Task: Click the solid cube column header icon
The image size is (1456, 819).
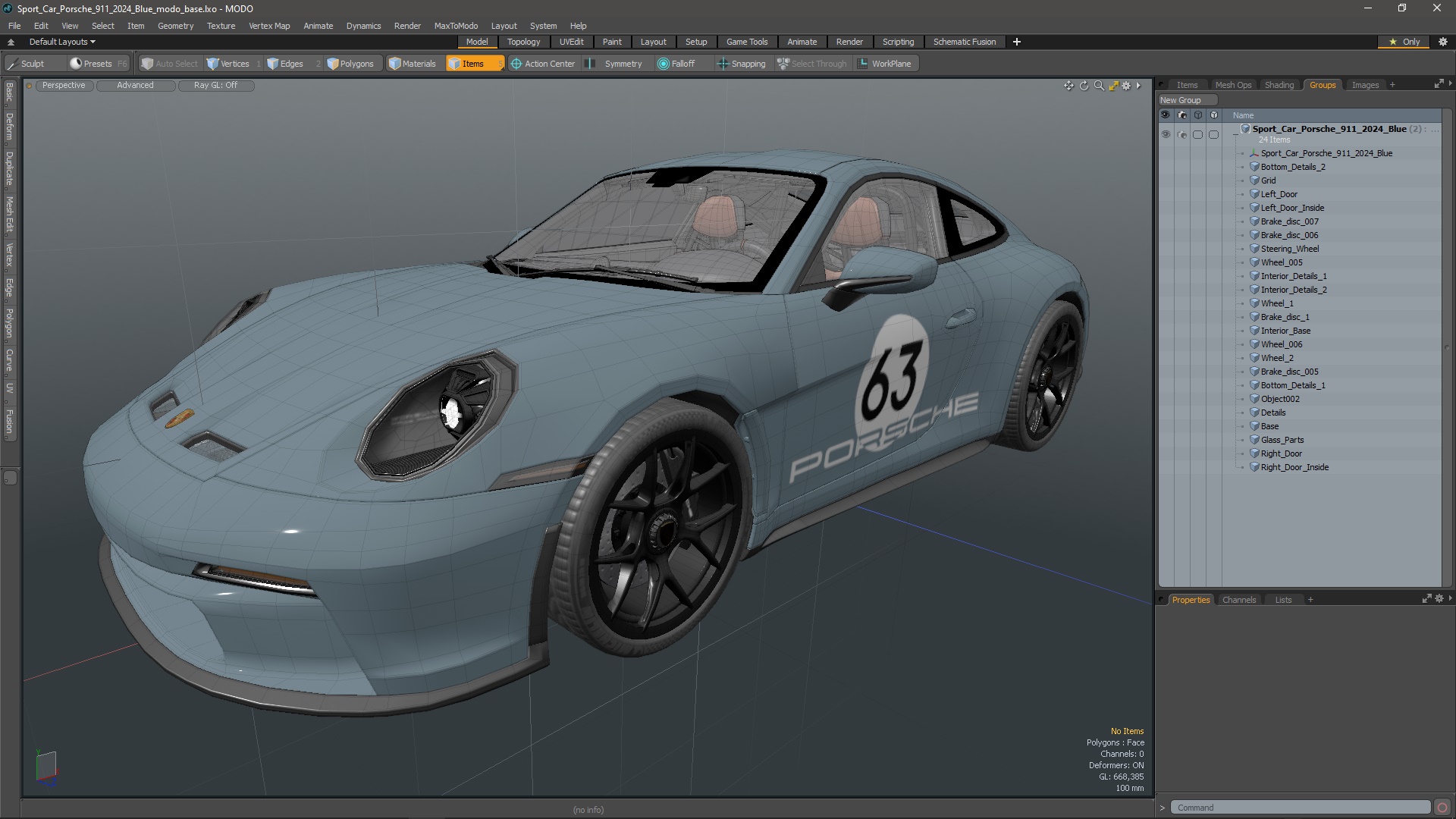Action: coord(1214,115)
